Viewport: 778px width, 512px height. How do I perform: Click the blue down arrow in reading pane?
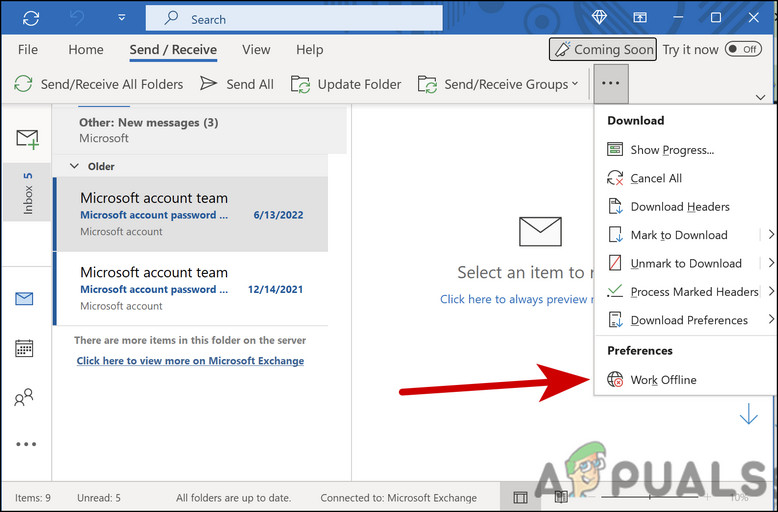coord(749,414)
